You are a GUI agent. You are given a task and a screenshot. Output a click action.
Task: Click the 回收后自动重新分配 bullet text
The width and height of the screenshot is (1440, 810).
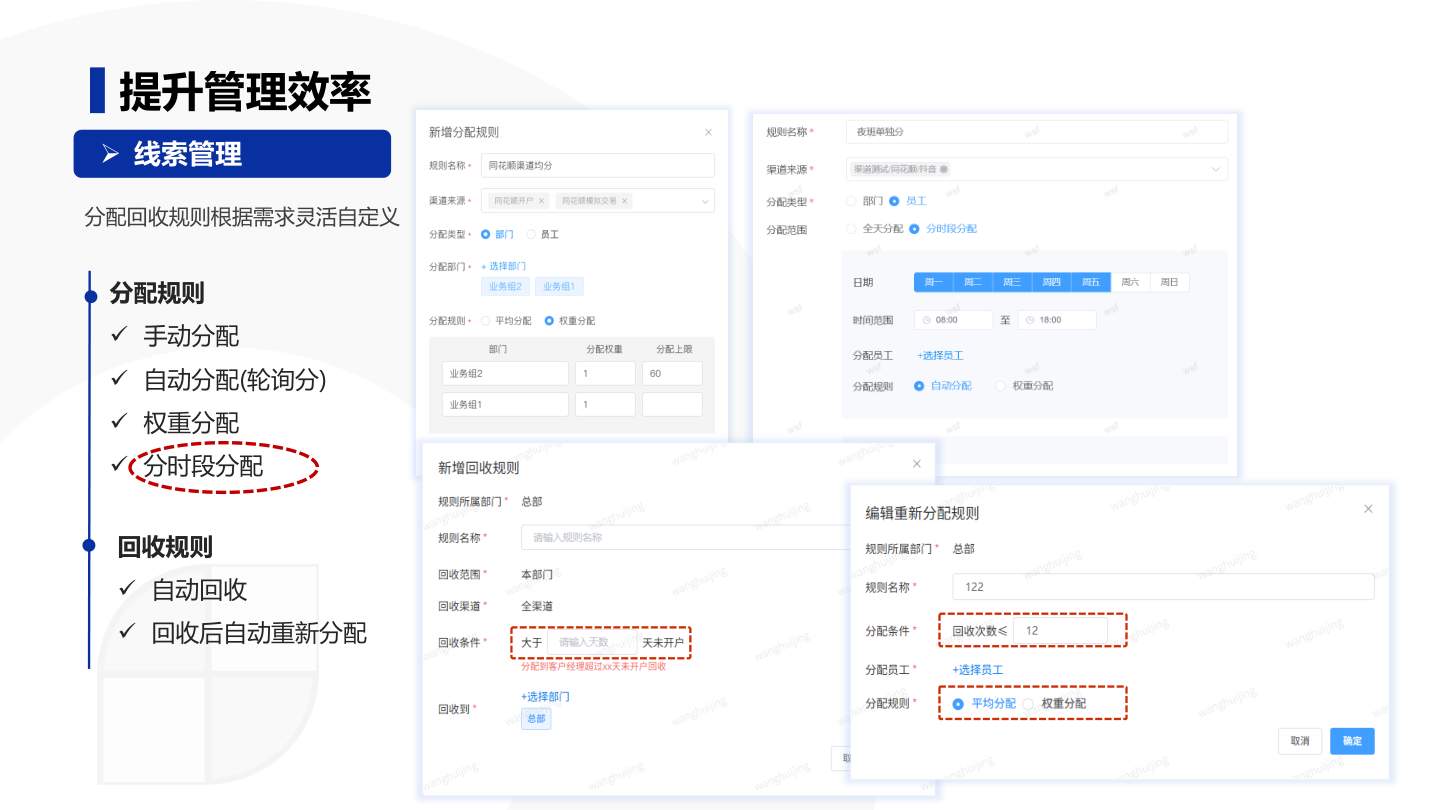pyautogui.click(x=259, y=633)
